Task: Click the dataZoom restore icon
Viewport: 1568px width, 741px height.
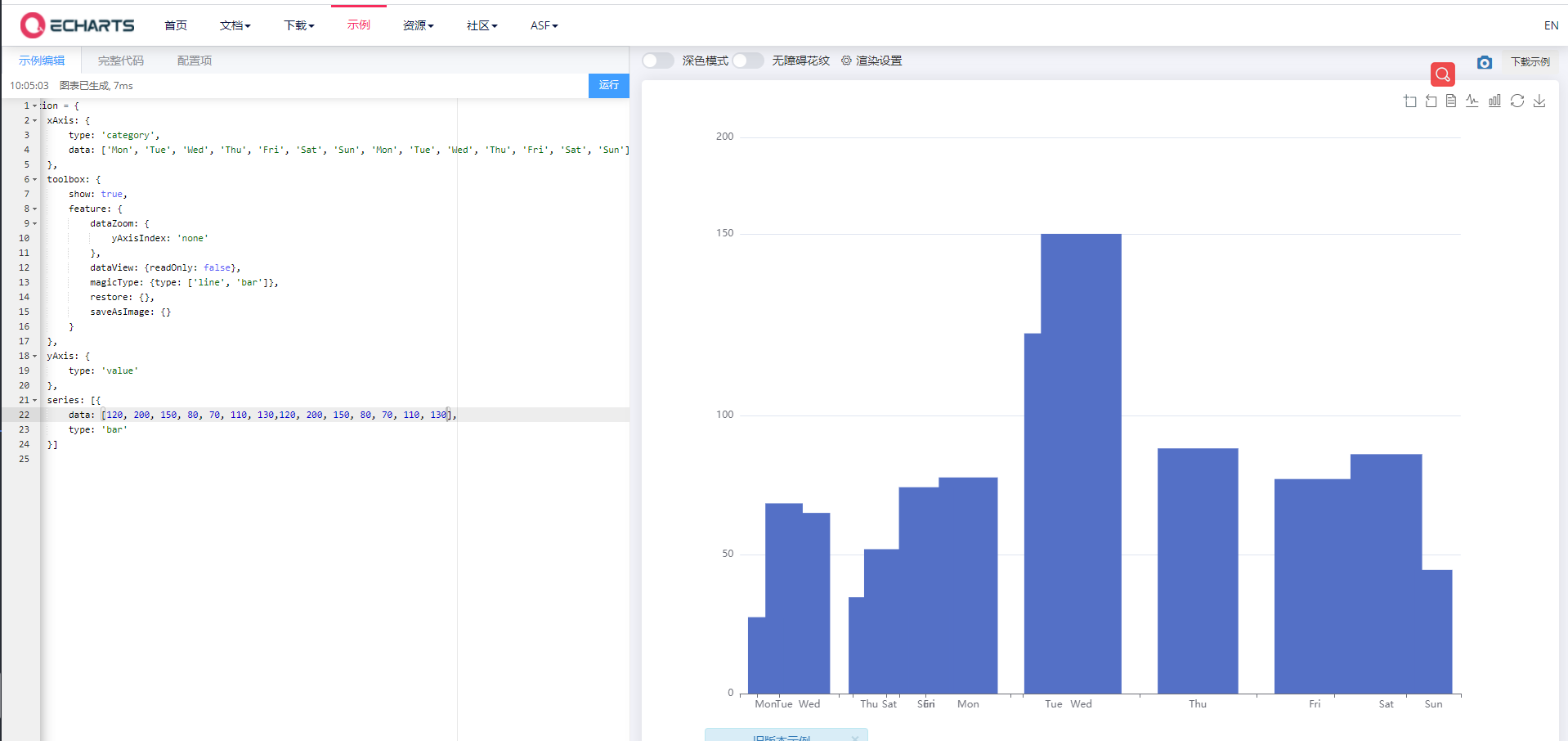Action: pyautogui.click(x=1431, y=101)
